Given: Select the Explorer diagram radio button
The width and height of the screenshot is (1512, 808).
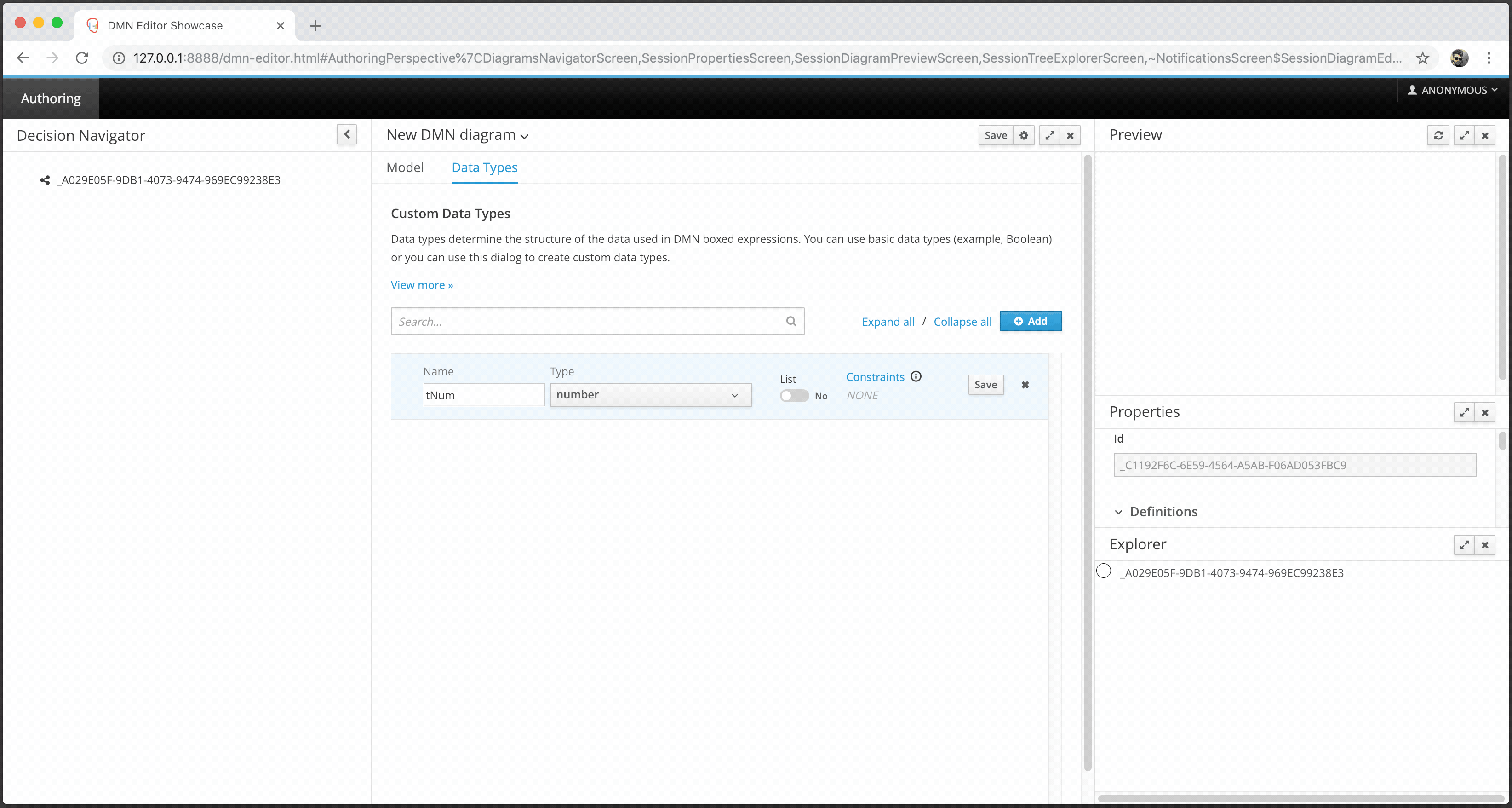Looking at the screenshot, I should click(x=1104, y=571).
